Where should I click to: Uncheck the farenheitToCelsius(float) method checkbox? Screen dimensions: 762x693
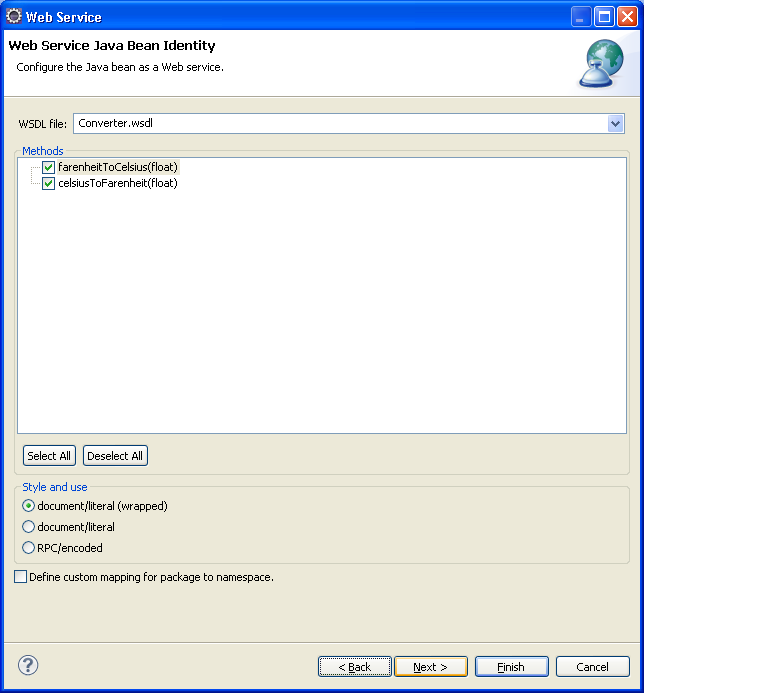48,167
